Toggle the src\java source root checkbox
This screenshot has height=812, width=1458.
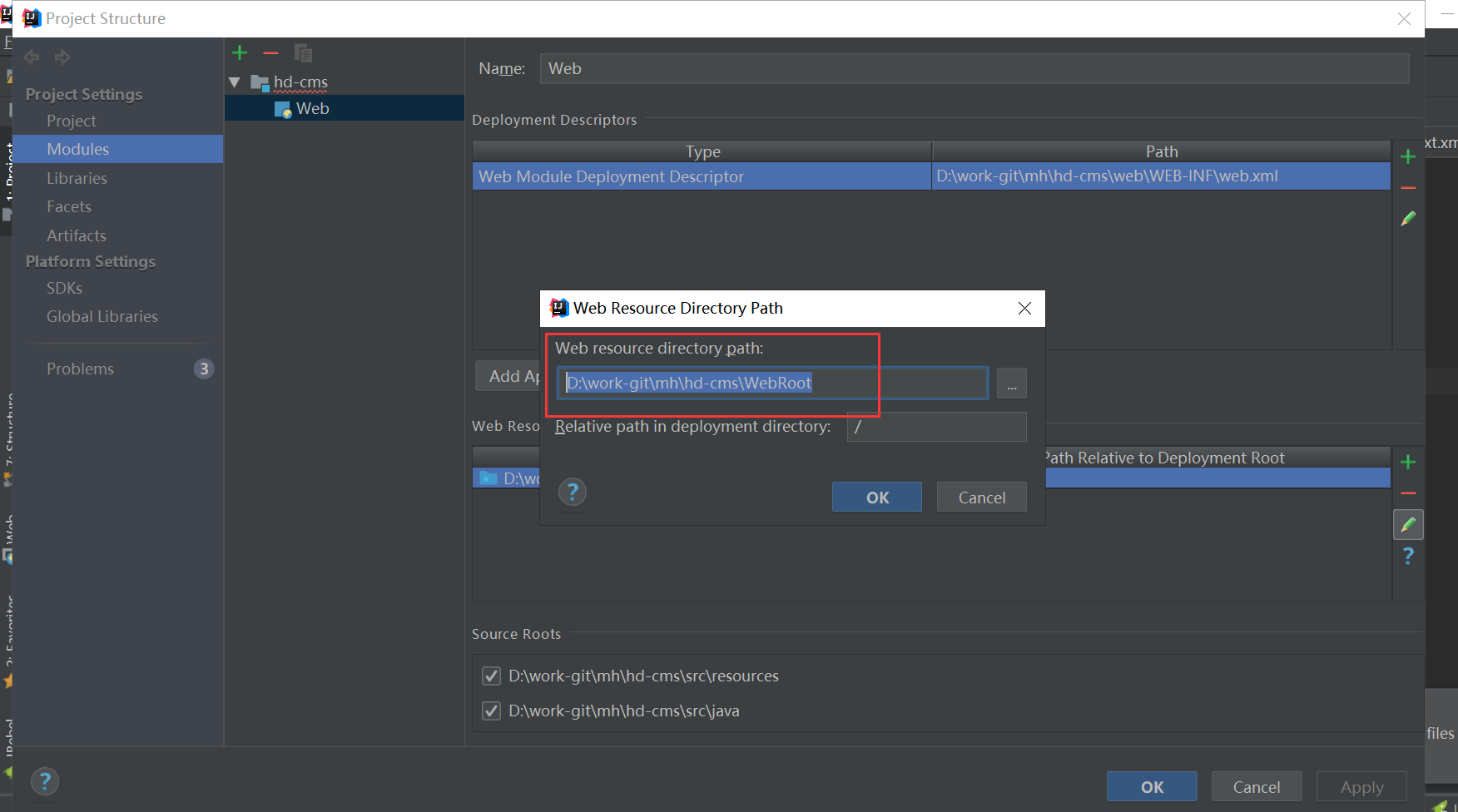[491, 711]
